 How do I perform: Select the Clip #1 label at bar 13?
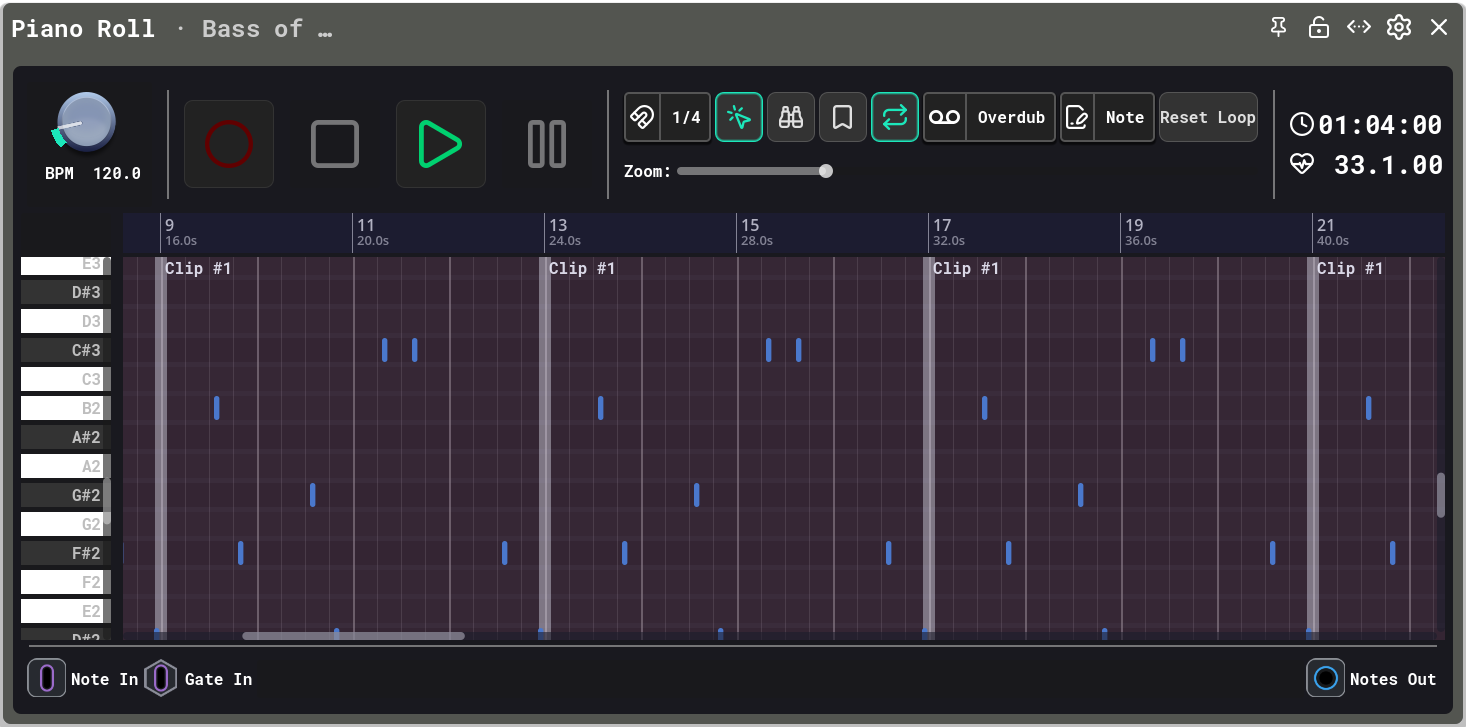tap(582, 268)
